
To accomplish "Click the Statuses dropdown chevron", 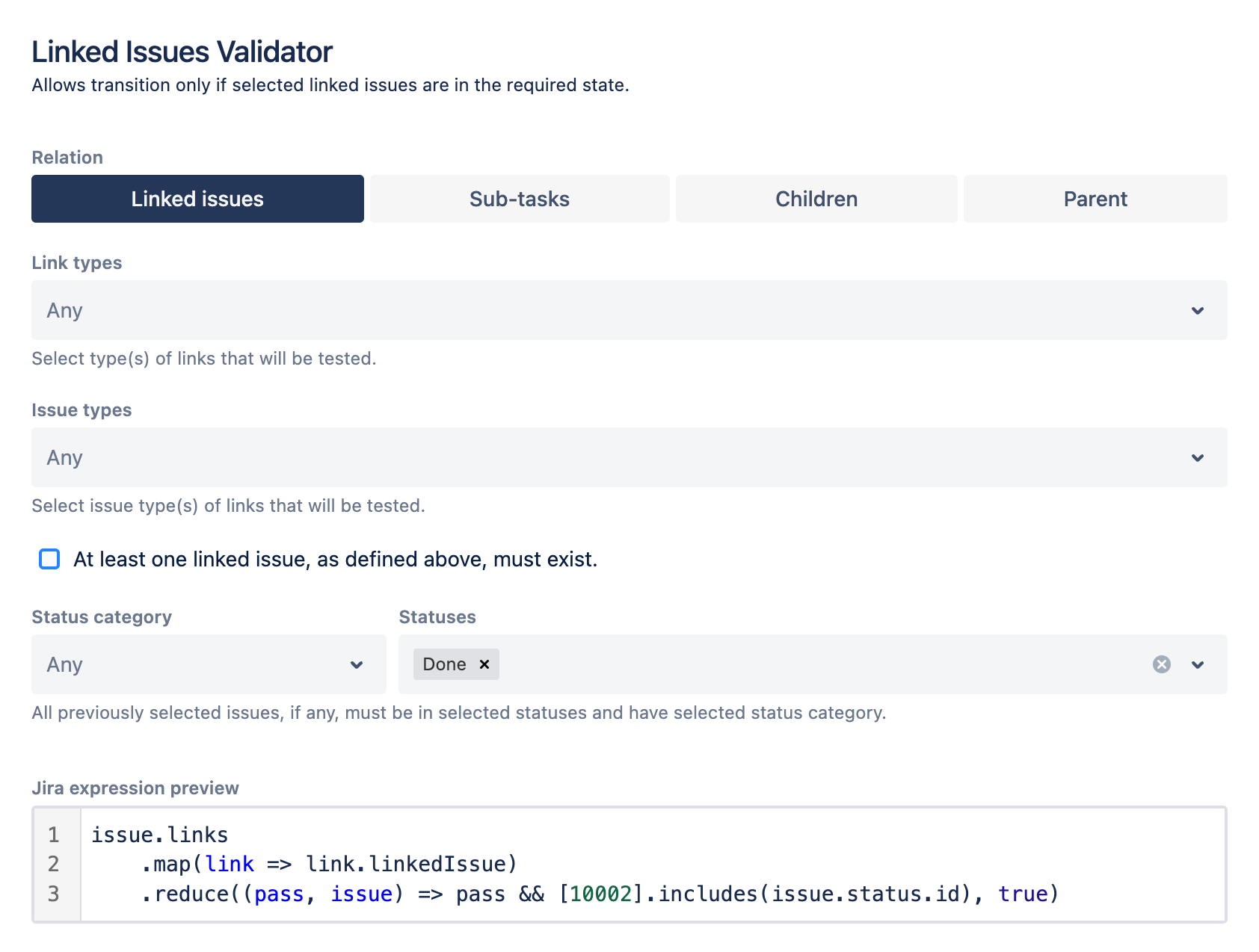I will (x=1198, y=664).
